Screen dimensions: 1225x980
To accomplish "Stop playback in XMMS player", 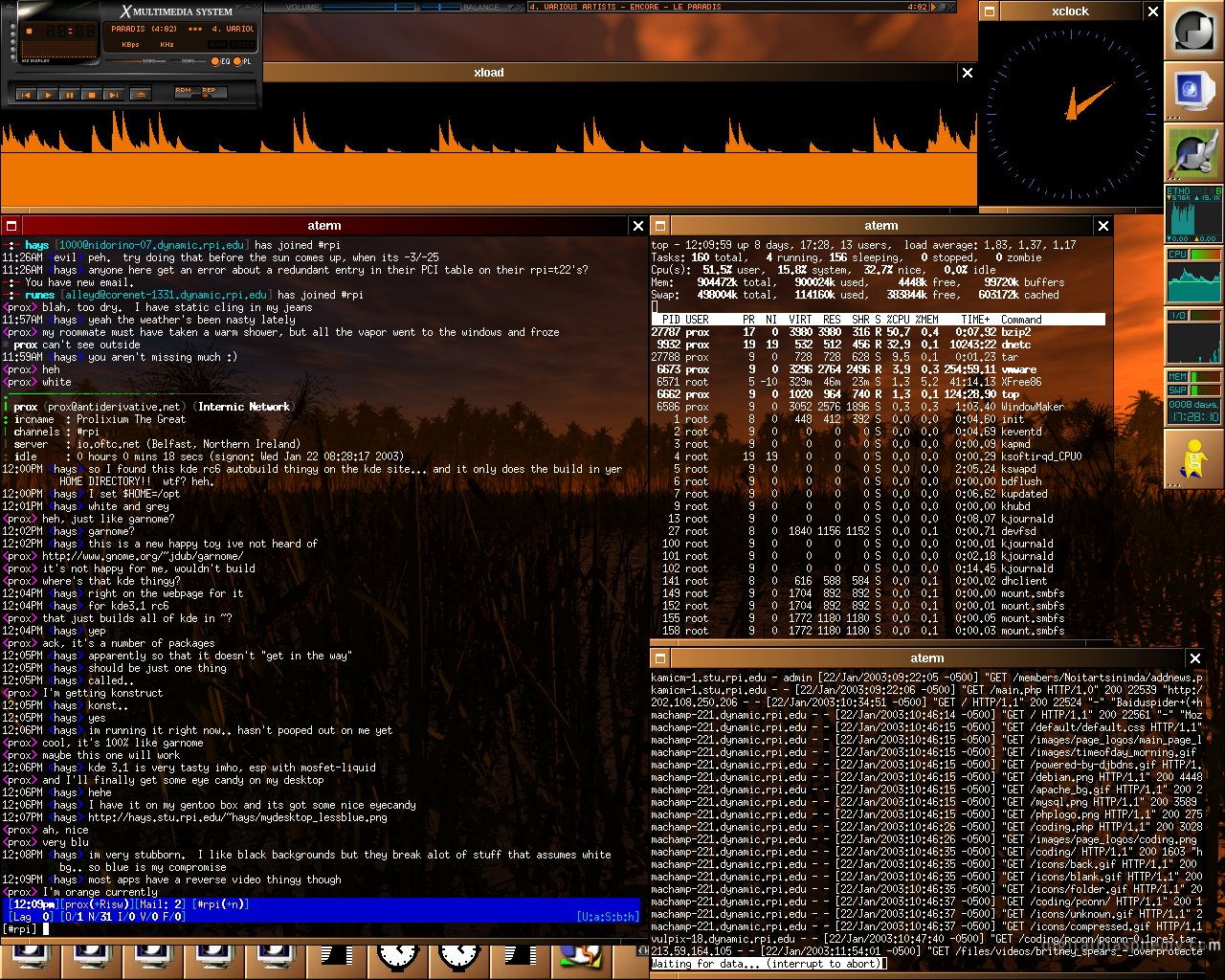I will 92,95.
